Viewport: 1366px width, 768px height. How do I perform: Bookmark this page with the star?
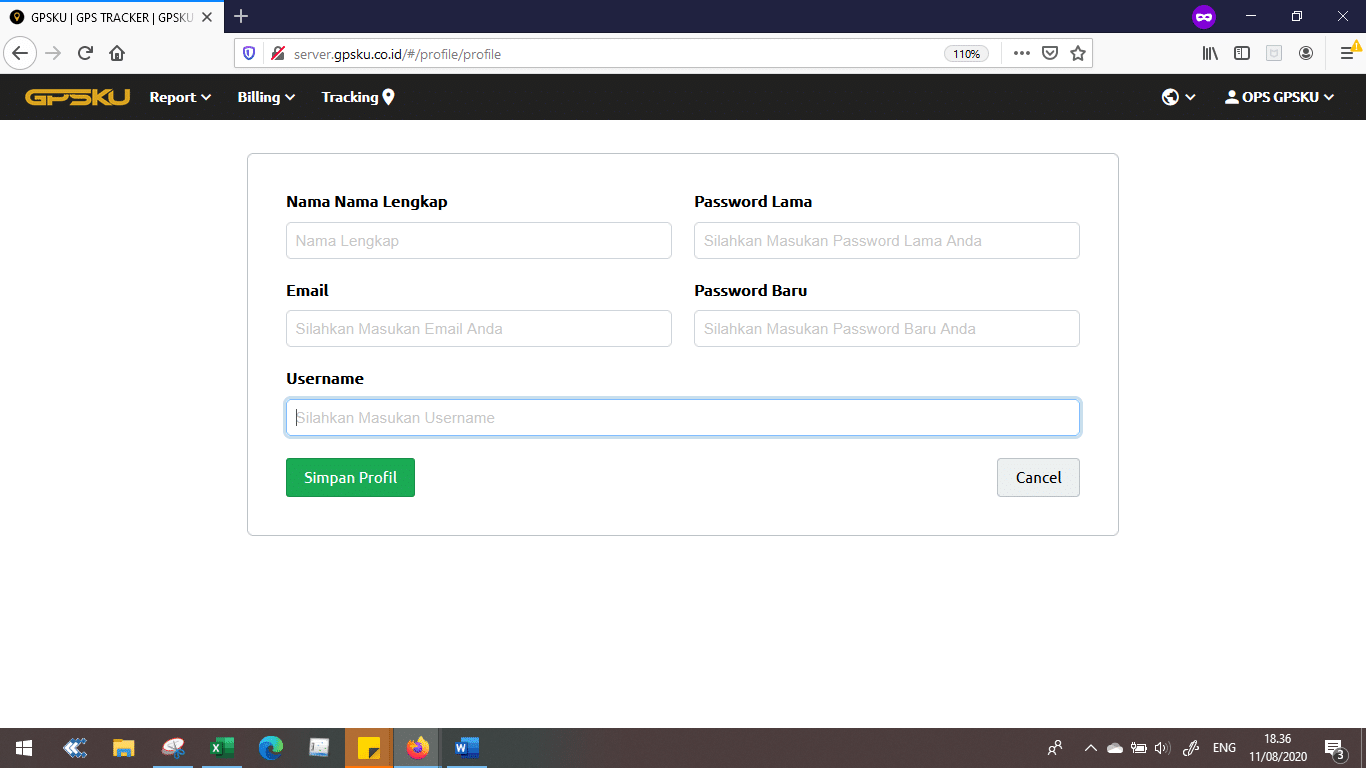point(1078,53)
